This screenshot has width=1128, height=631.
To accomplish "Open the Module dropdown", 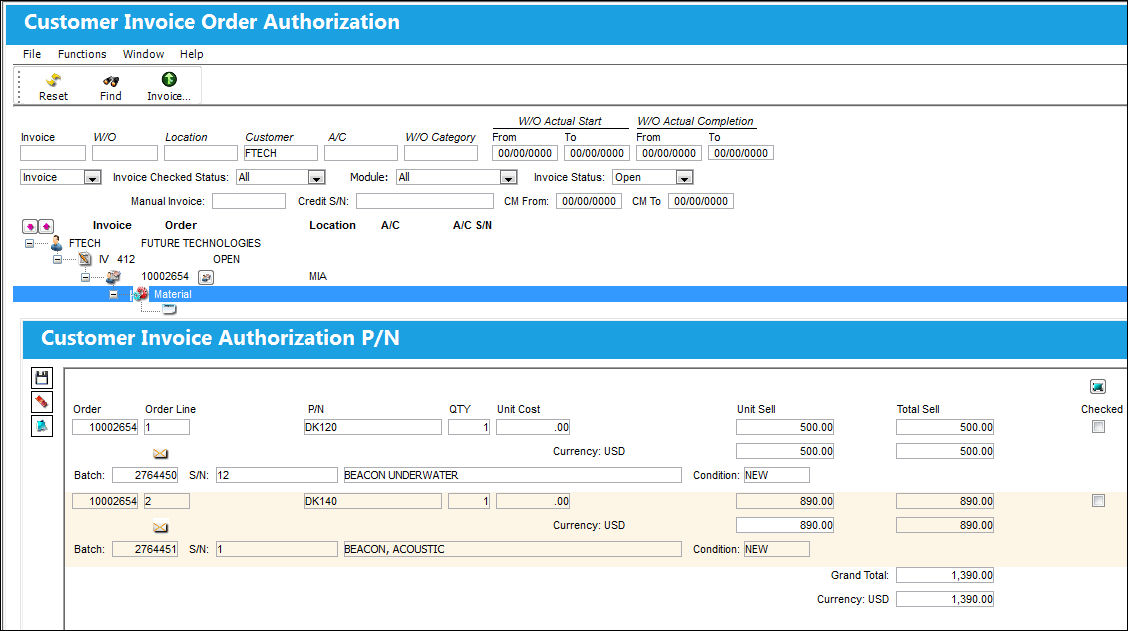I will click(x=508, y=178).
